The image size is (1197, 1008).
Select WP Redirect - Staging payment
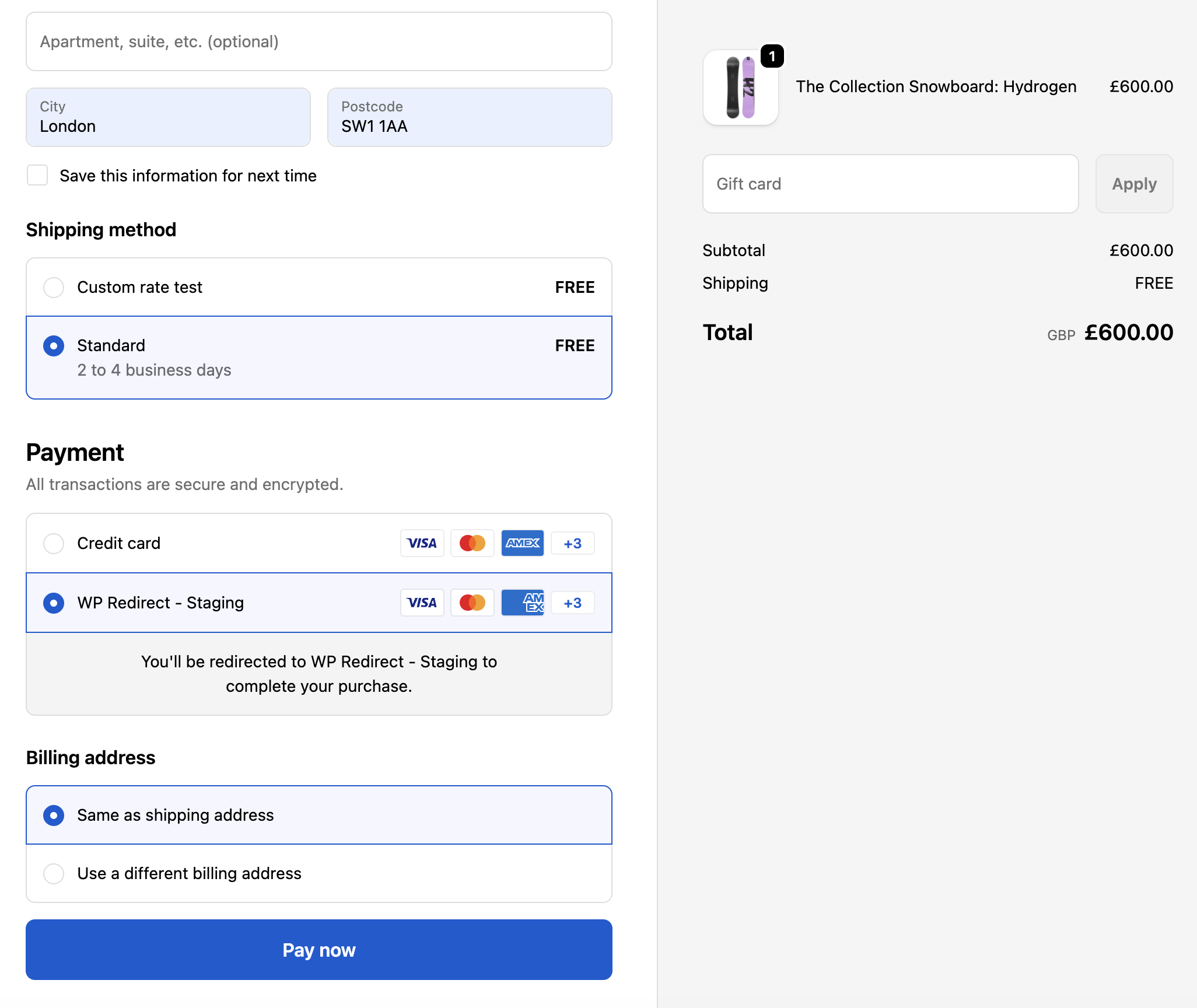54,603
